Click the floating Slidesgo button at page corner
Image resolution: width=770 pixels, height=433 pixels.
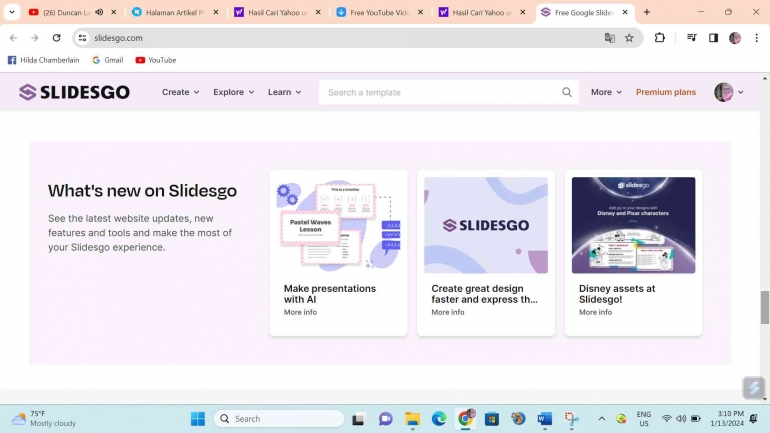tap(753, 388)
